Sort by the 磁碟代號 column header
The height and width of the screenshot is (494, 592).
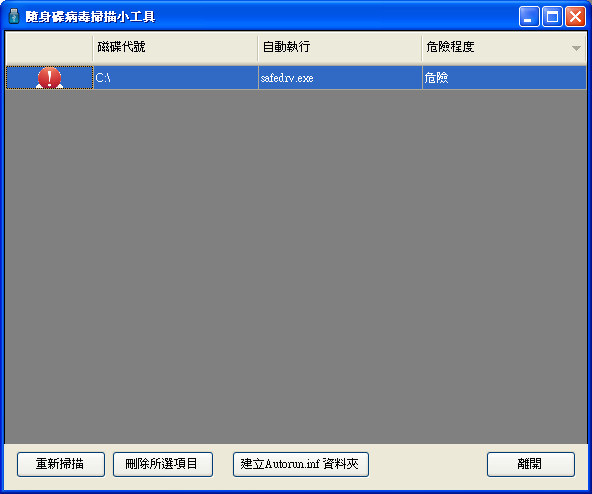(176, 47)
